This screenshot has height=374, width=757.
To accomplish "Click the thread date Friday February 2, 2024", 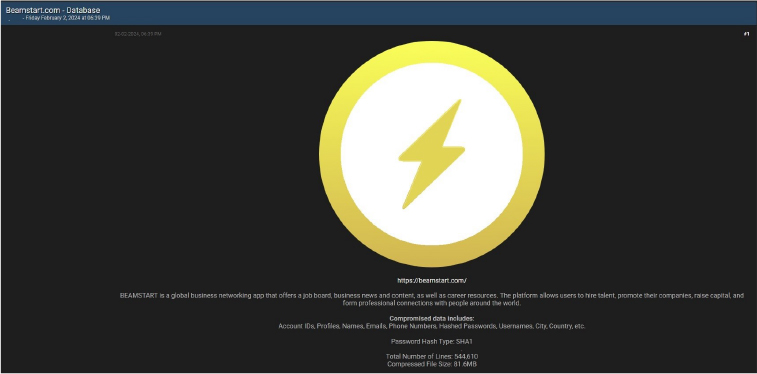I will [68, 18].
